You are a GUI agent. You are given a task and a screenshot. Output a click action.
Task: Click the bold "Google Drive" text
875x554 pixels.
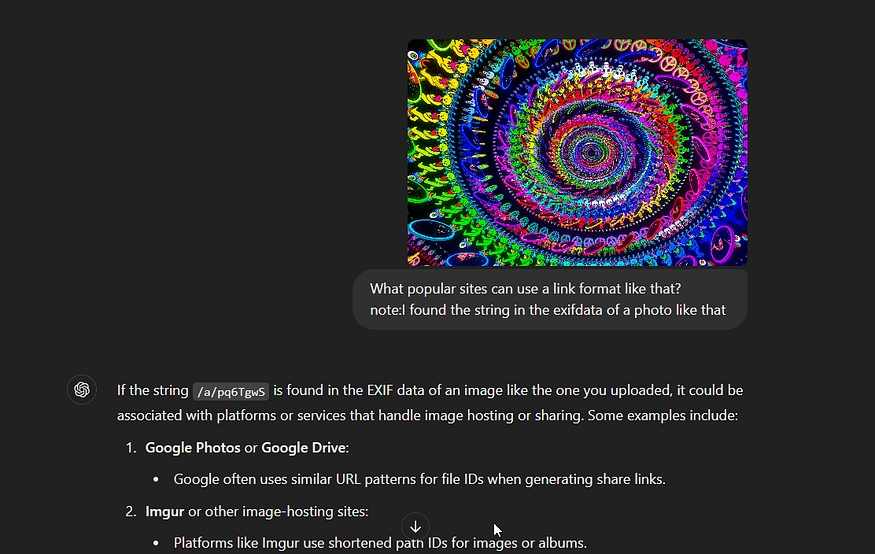pos(303,448)
